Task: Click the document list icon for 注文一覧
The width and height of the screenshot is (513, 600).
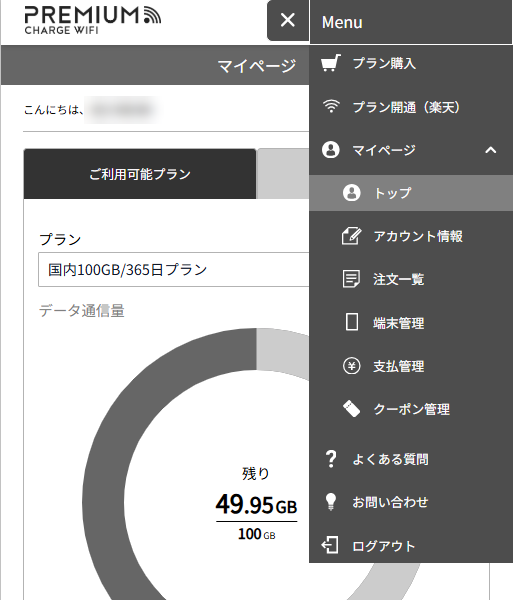Action: [x=352, y=279]
